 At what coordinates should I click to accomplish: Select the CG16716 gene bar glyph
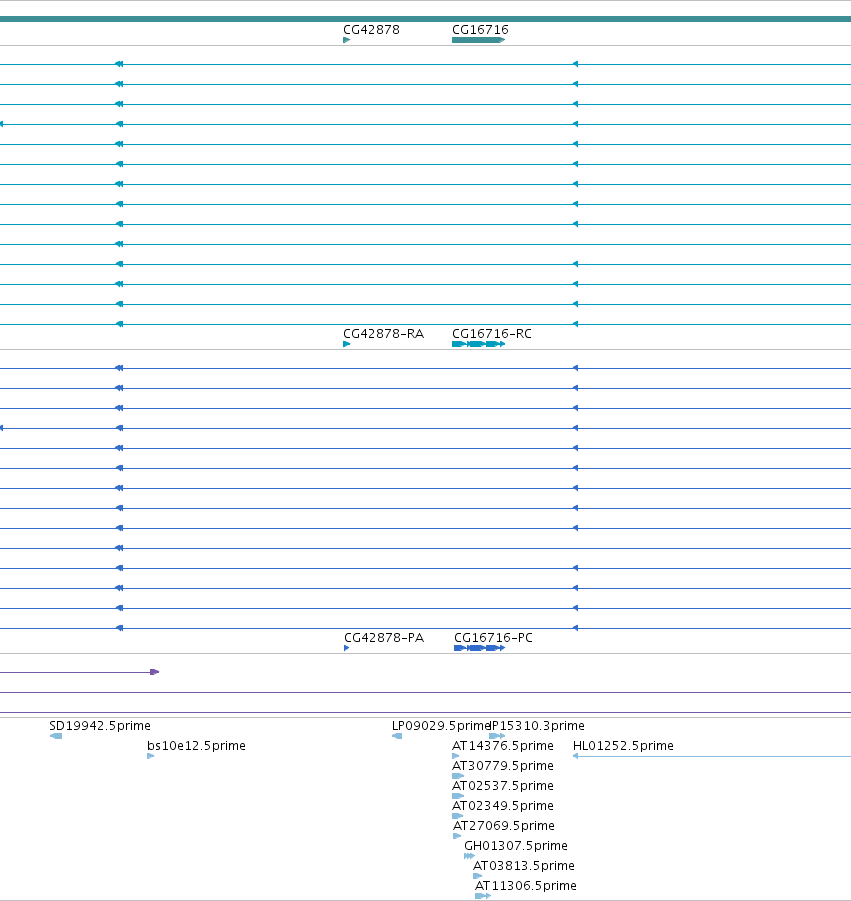(479, 40)
